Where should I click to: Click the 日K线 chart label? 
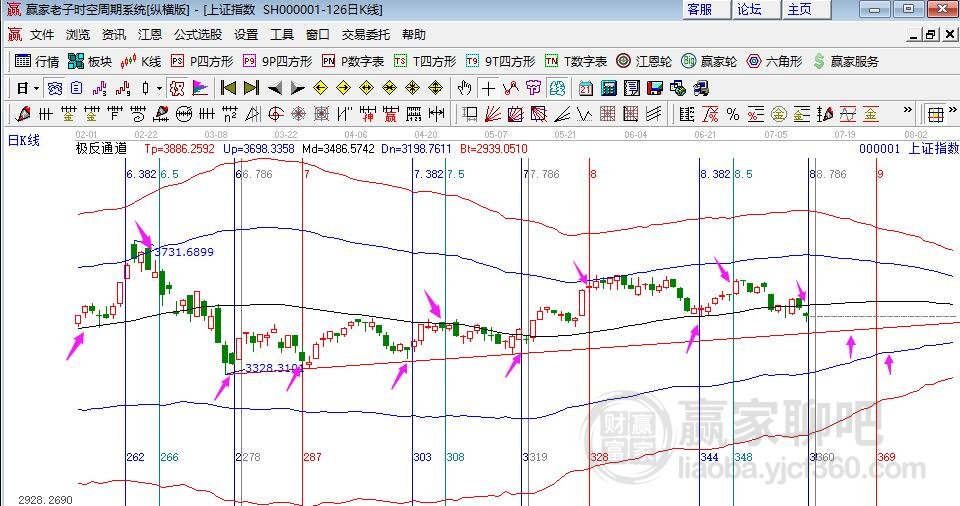(23, 140)
